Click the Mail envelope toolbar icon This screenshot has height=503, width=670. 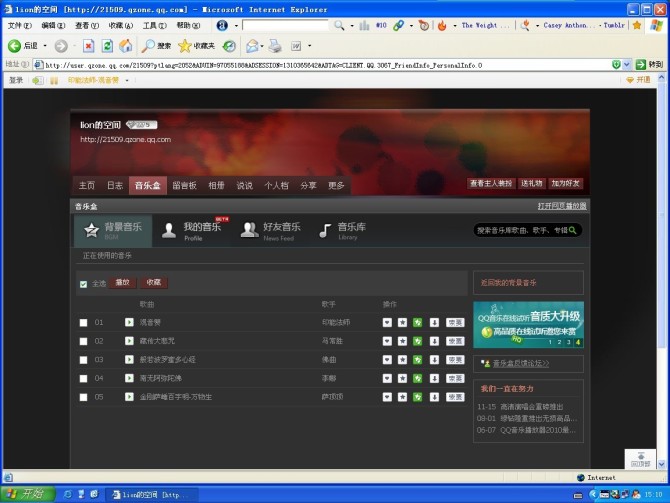[252, 46]
